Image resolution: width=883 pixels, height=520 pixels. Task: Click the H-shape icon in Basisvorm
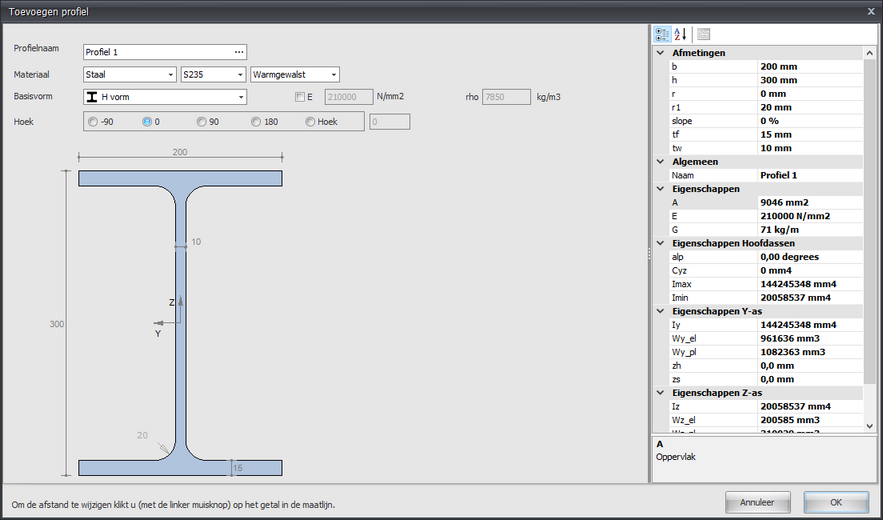tap(92, 97)
